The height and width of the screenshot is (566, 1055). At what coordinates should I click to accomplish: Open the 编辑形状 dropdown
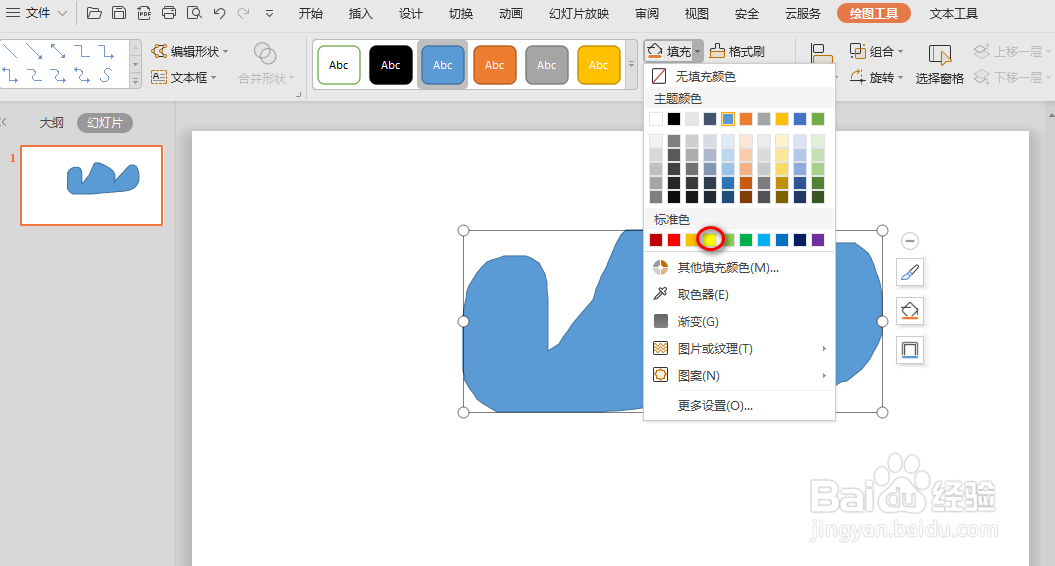(x=190, y=51)
